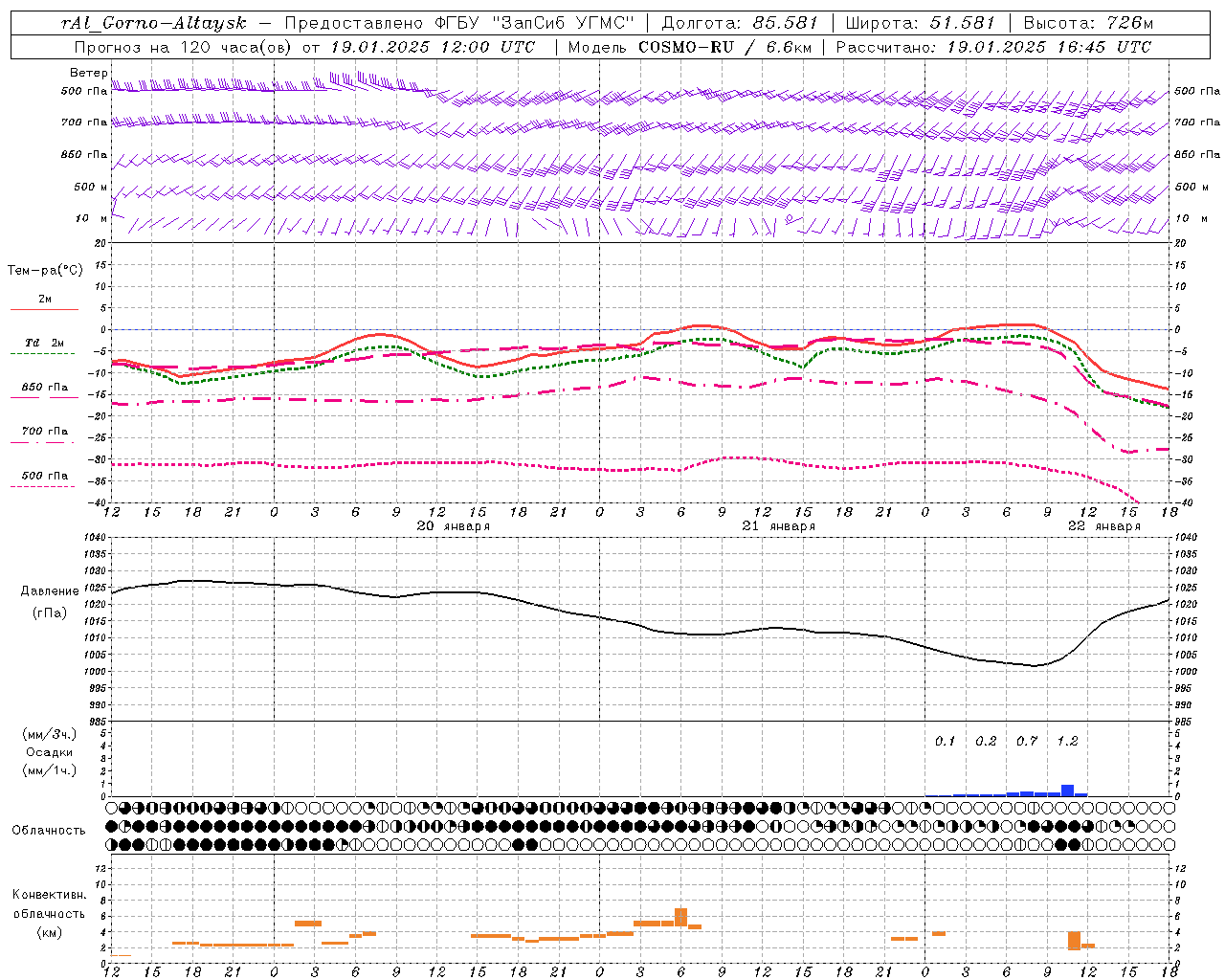
Task: Click the 0.2 three-hour precipitation value
Action: click(986, 741)
